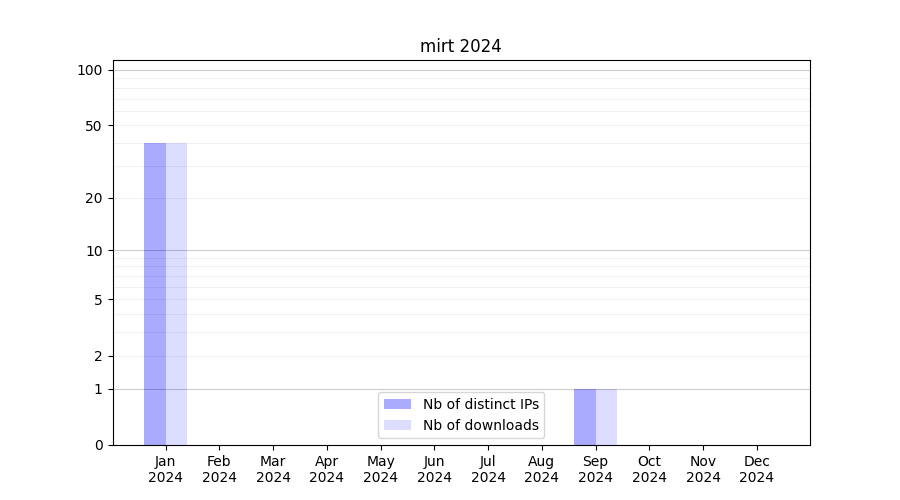Click the '20' y-axis tick label

point(94,198)
